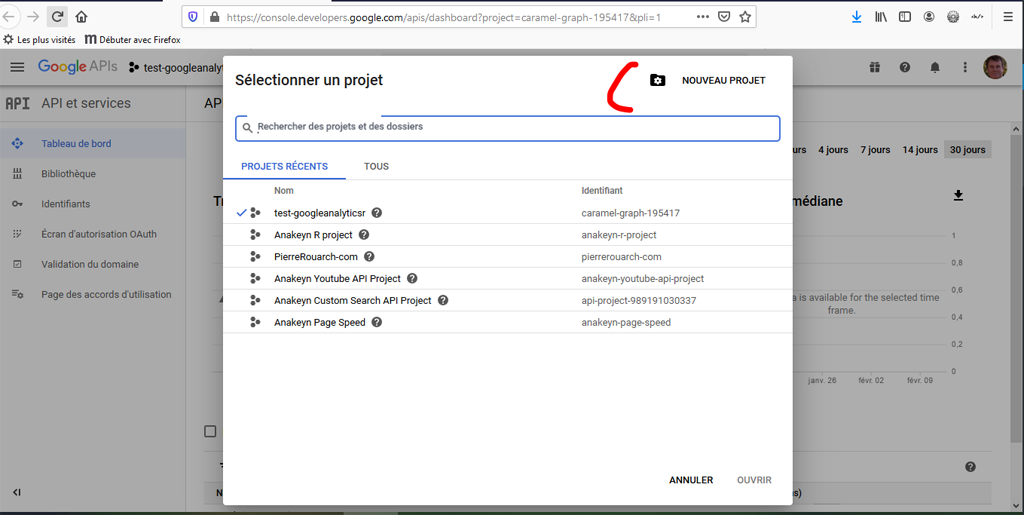Switch to TOUS tab
The width and height of the screenshot is (1024, 515).
376,166
